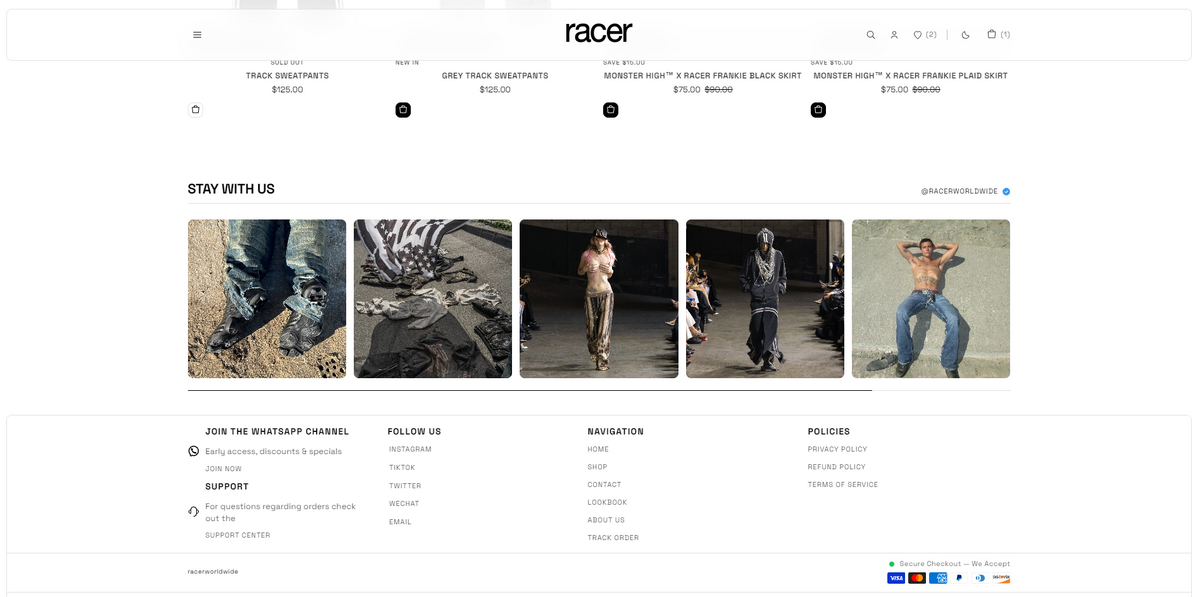Click the bag icon under Track Sweatpants
Image resolution: width=1200 pixels, height=597 pixels.
point(195,110)
